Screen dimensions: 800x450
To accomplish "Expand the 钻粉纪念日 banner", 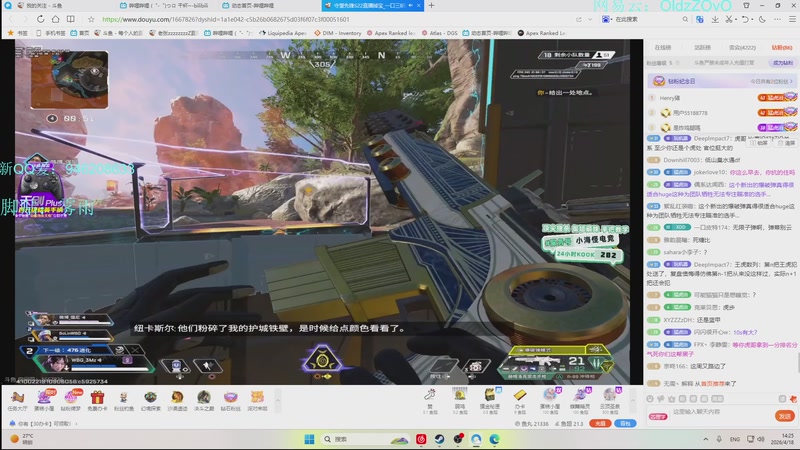I will [x=722, y=81].
